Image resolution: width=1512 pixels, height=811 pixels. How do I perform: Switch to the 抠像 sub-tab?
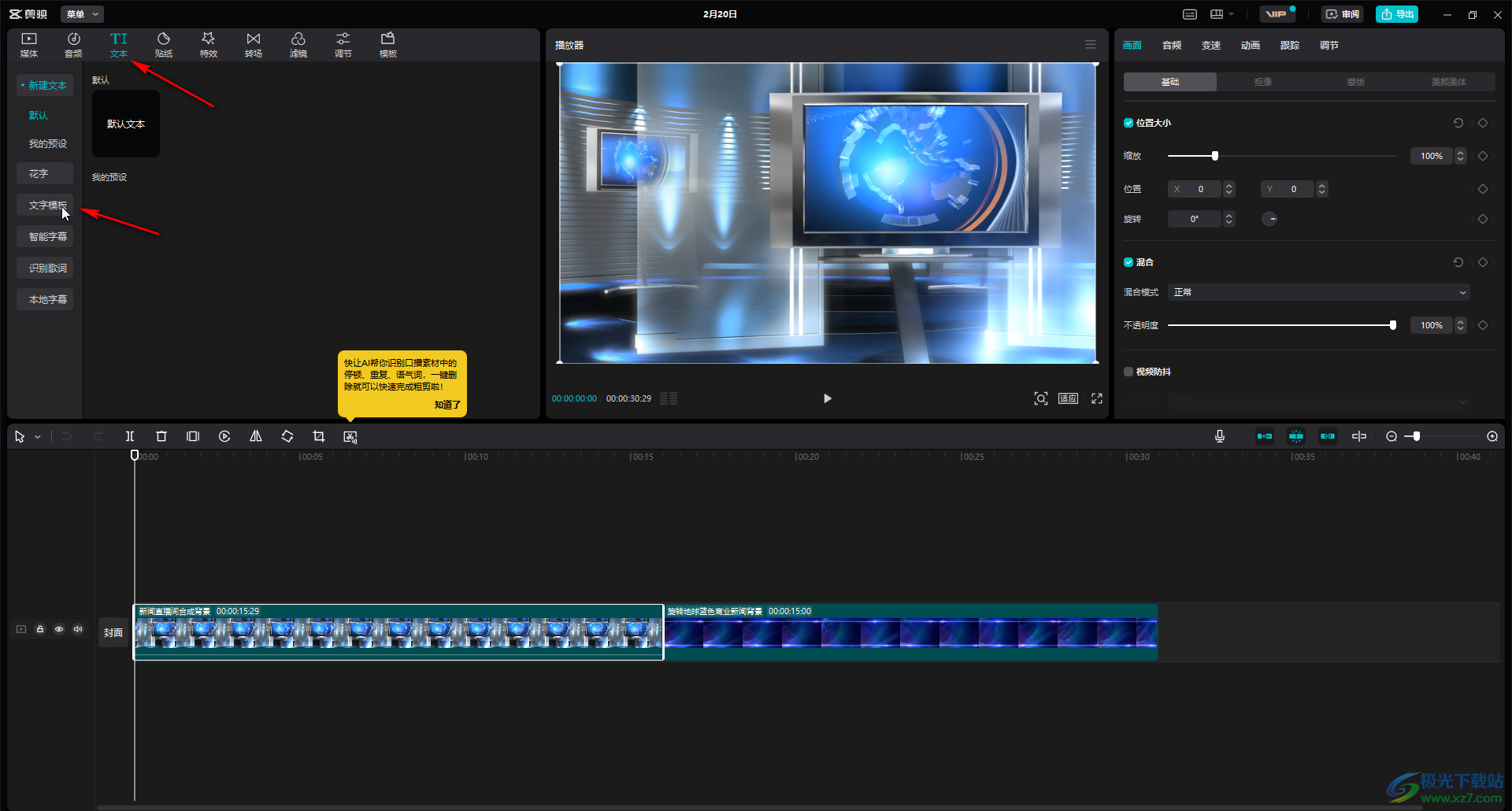coord(1263,82)
